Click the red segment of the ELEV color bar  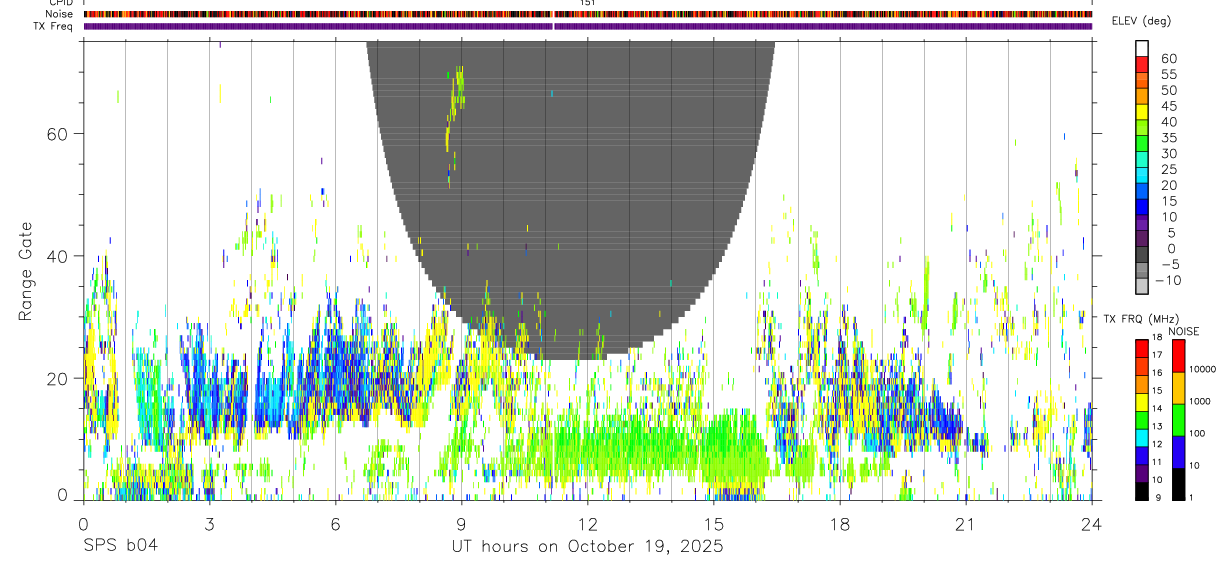(x=1142, y=64)
